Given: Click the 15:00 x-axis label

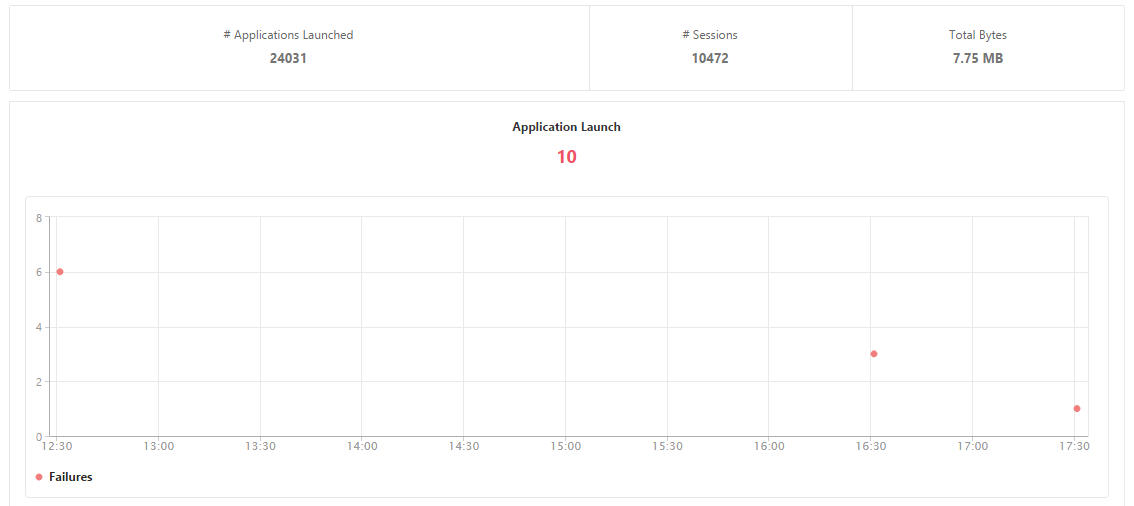Looking at the screenshot, I should (565, 447).
